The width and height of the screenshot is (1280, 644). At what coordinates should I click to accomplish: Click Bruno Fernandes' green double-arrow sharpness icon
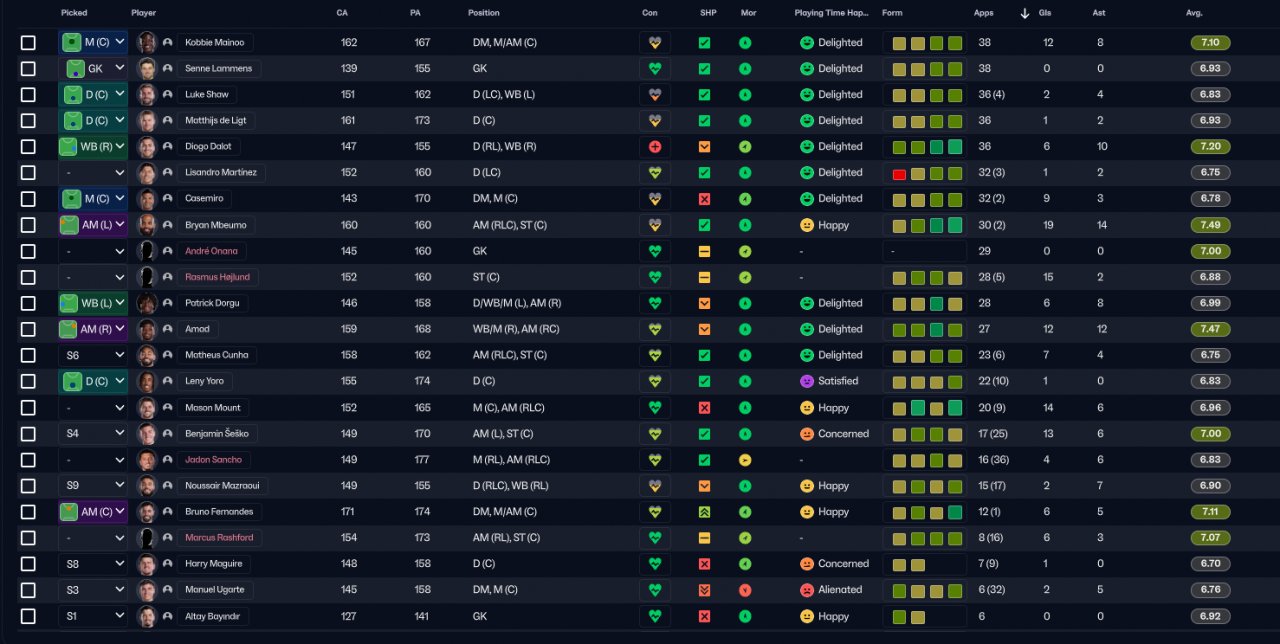[704, 512]
